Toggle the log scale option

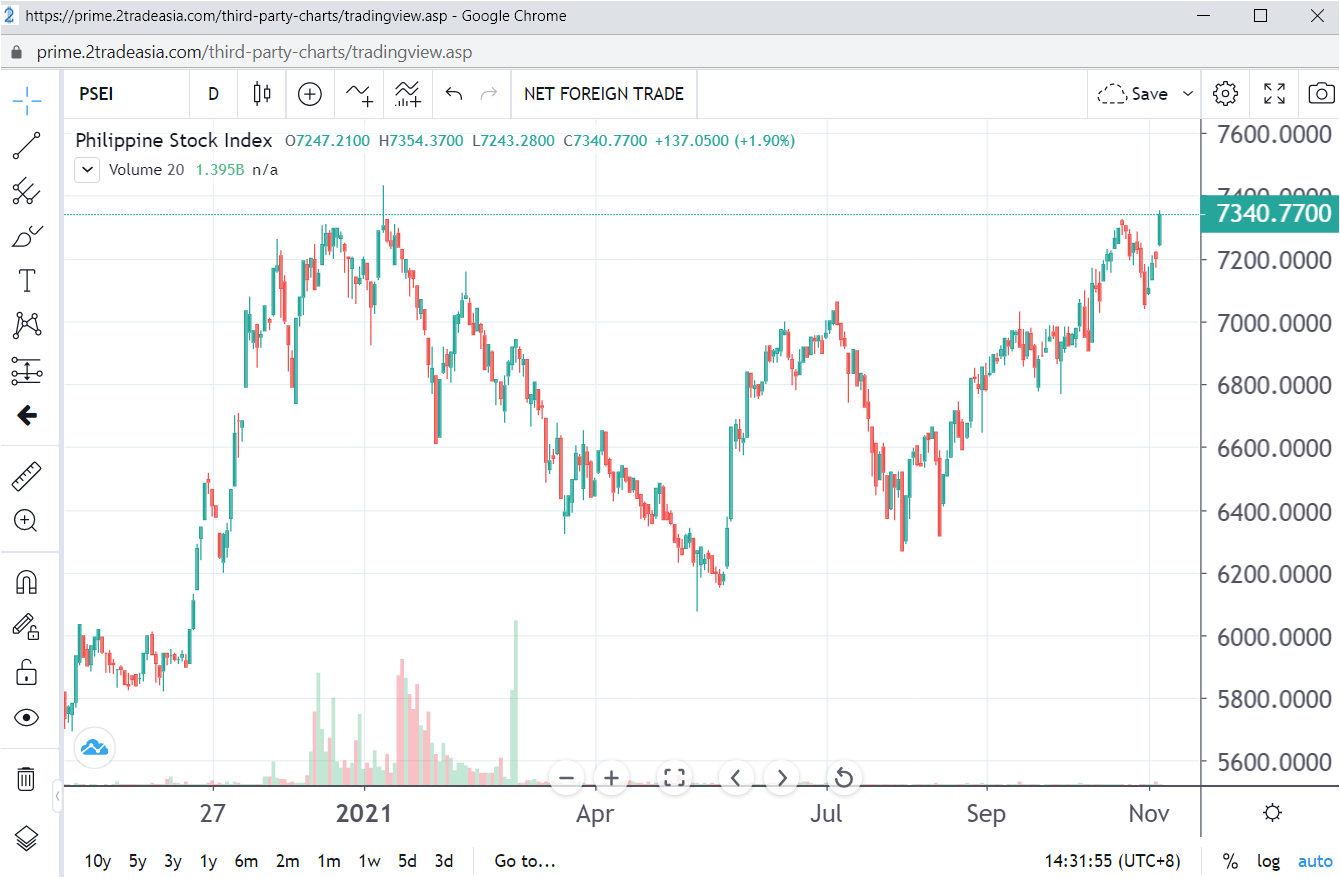click(x=1268, y=861)
